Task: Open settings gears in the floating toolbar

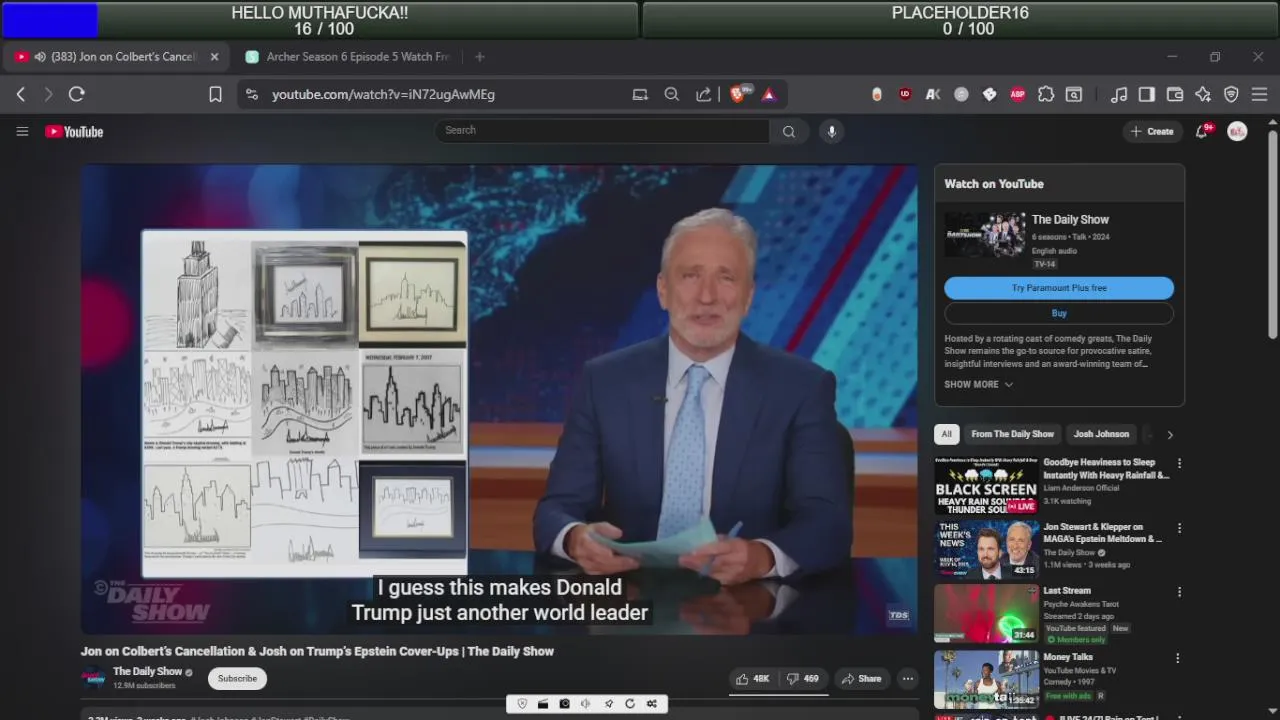Action: pyautogui.click(x=652, y=704)
